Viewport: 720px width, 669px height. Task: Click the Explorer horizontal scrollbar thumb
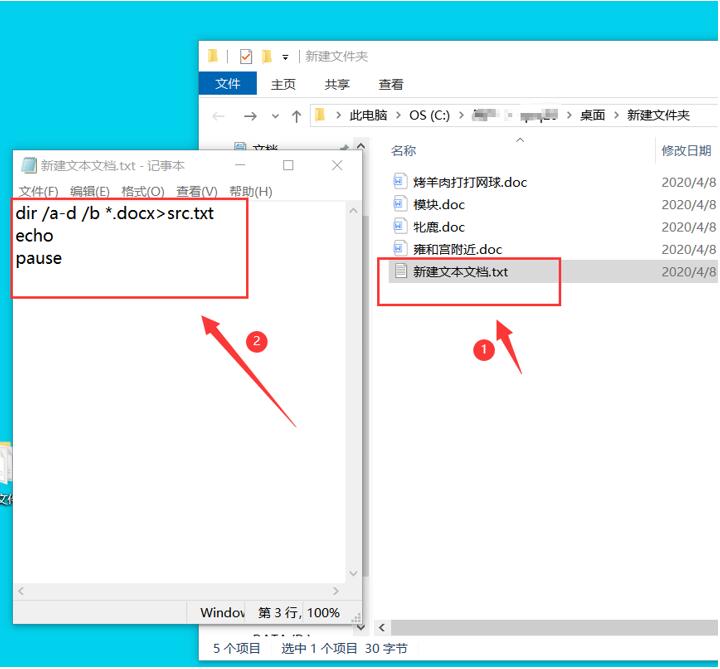554,628
